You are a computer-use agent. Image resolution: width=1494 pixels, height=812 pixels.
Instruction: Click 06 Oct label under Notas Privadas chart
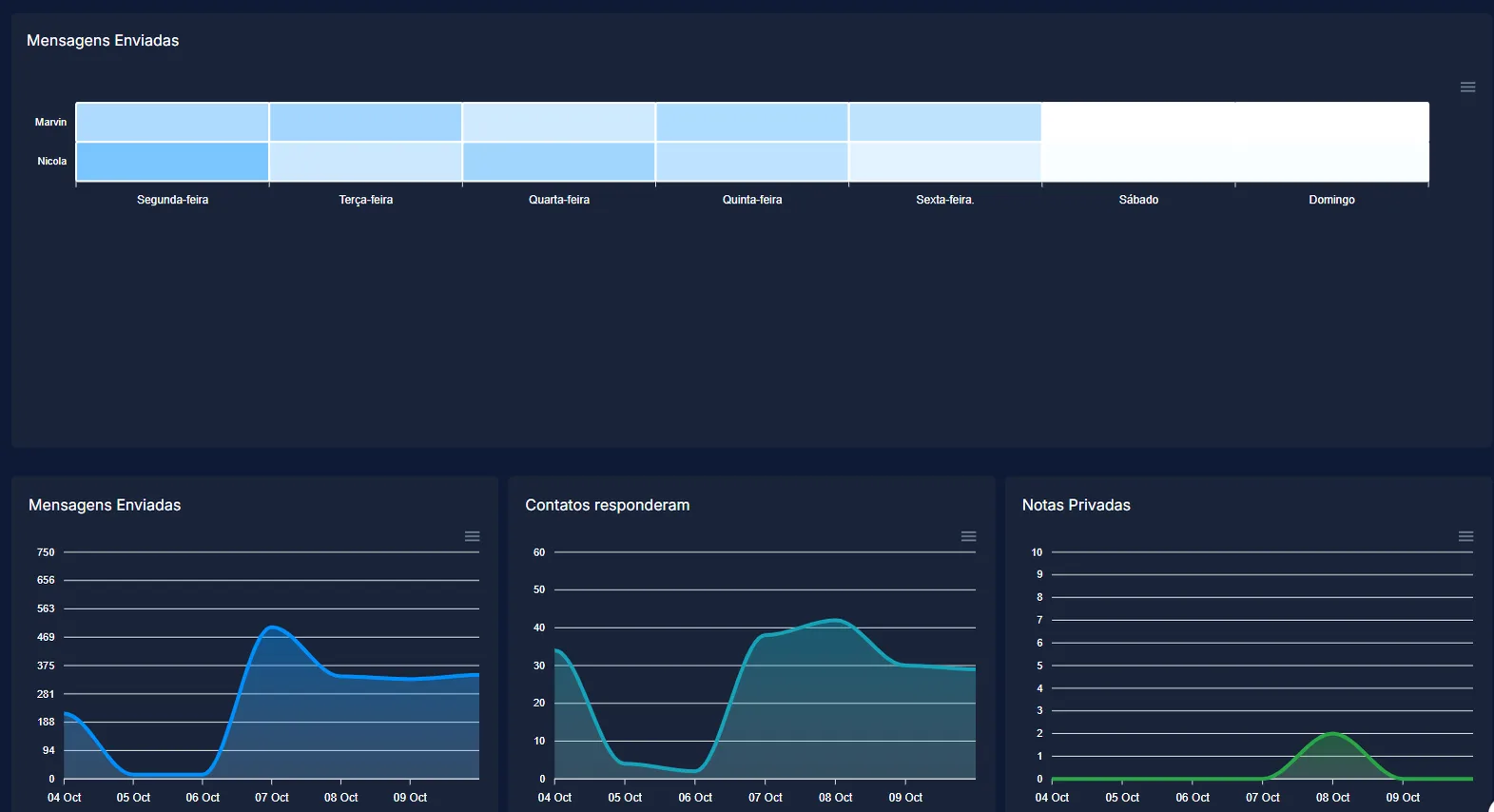click(1193, 798)
